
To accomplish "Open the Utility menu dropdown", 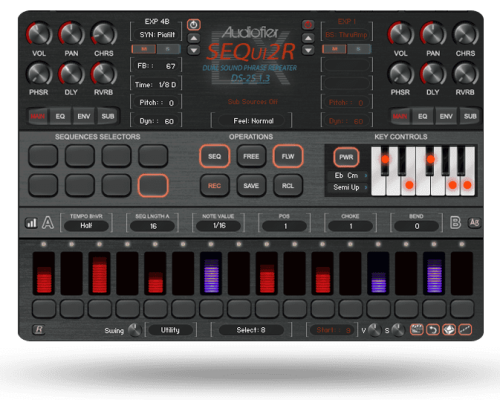I will click(170, 330).
